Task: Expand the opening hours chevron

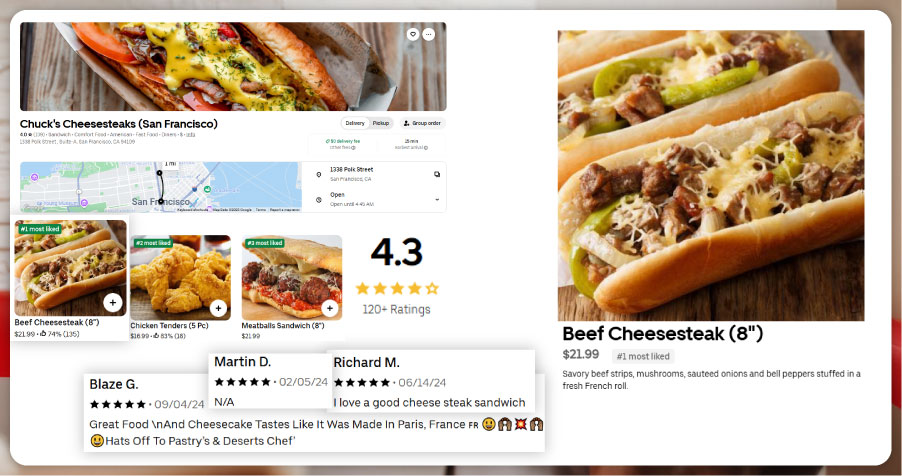Action: pyautogui.click(x=437, y=200)
